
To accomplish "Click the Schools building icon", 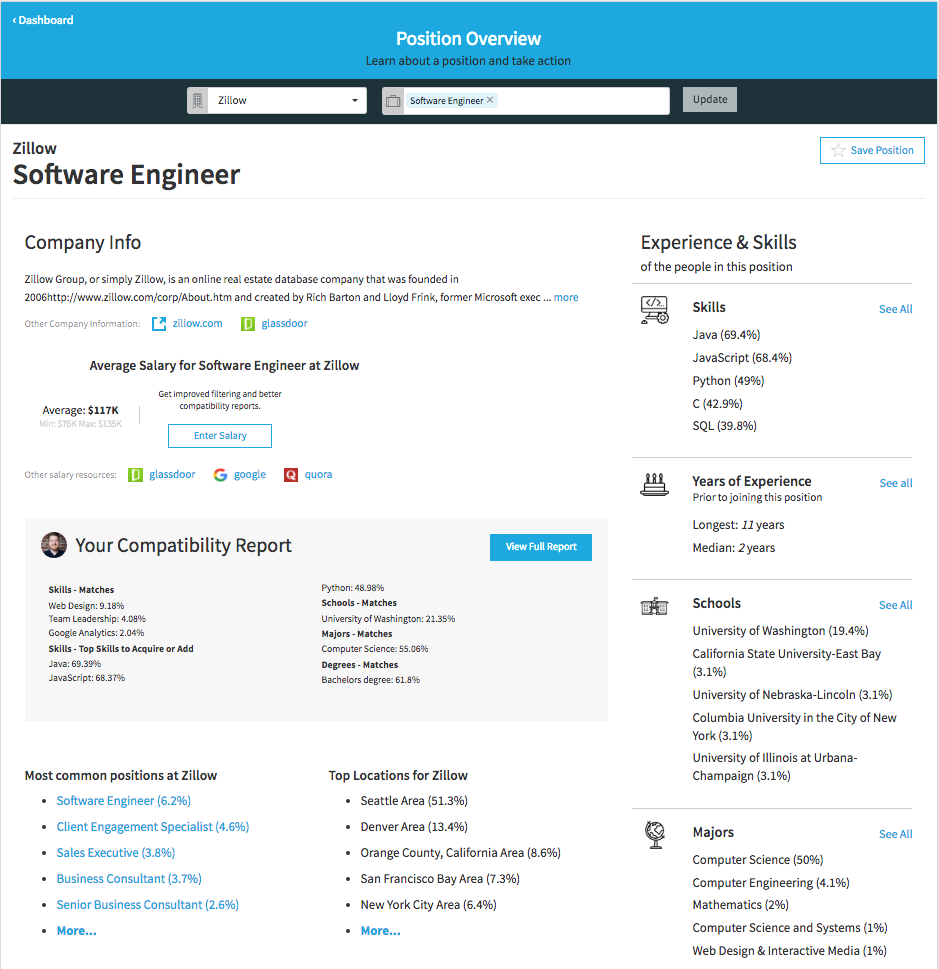I will click(654, 606).
